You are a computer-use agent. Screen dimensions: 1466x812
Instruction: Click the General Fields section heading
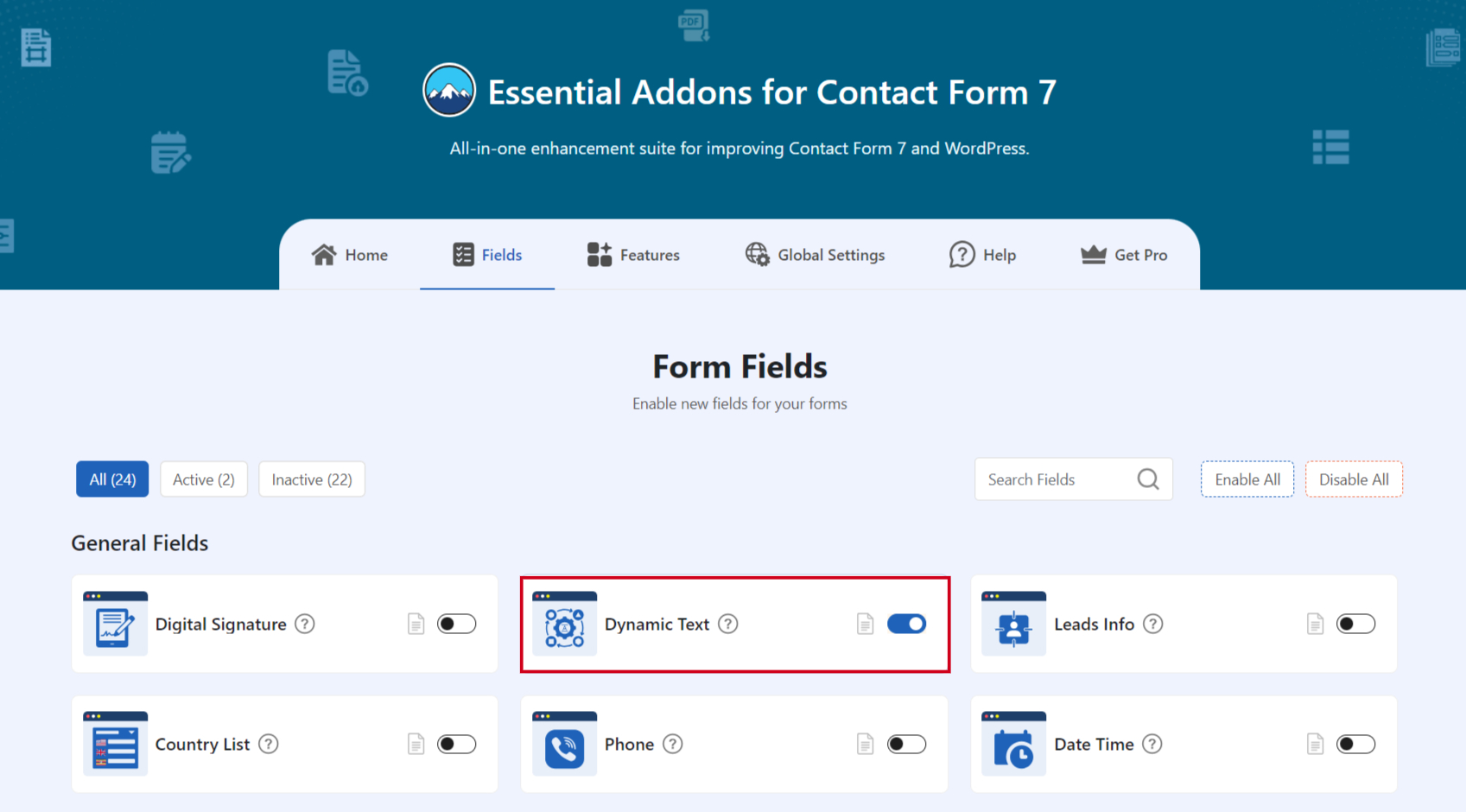tap(140, 542)
